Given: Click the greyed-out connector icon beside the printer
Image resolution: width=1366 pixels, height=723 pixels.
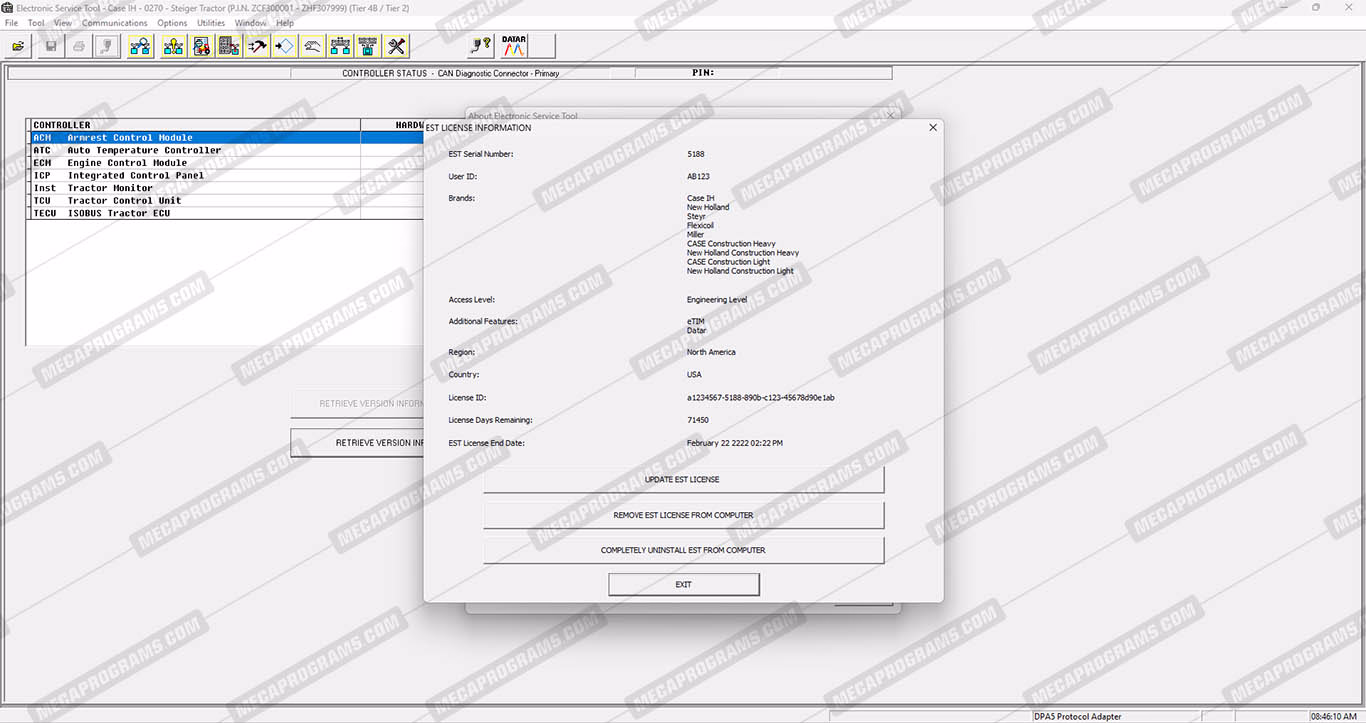Looking at the screenshot, I should pyautogui.click(x=107, y=46).
